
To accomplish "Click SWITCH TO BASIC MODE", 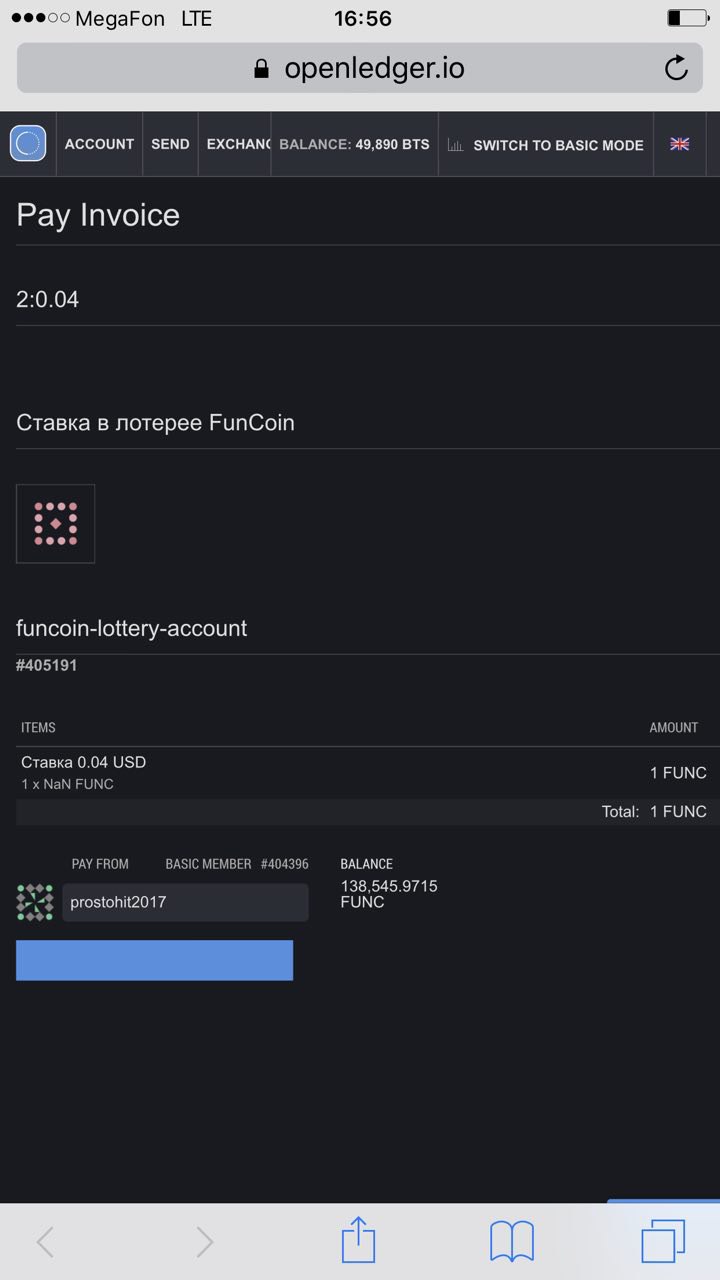I will point(558,145).
